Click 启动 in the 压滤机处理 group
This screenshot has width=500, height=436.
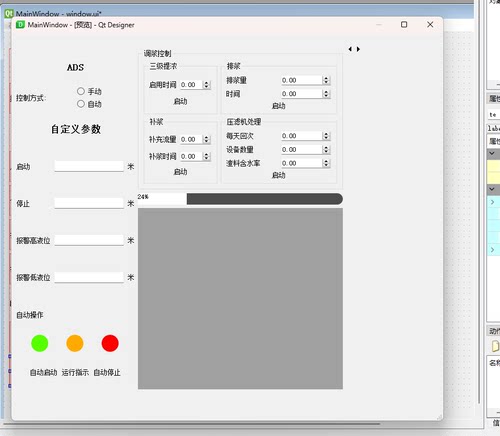tap(279, 175)
